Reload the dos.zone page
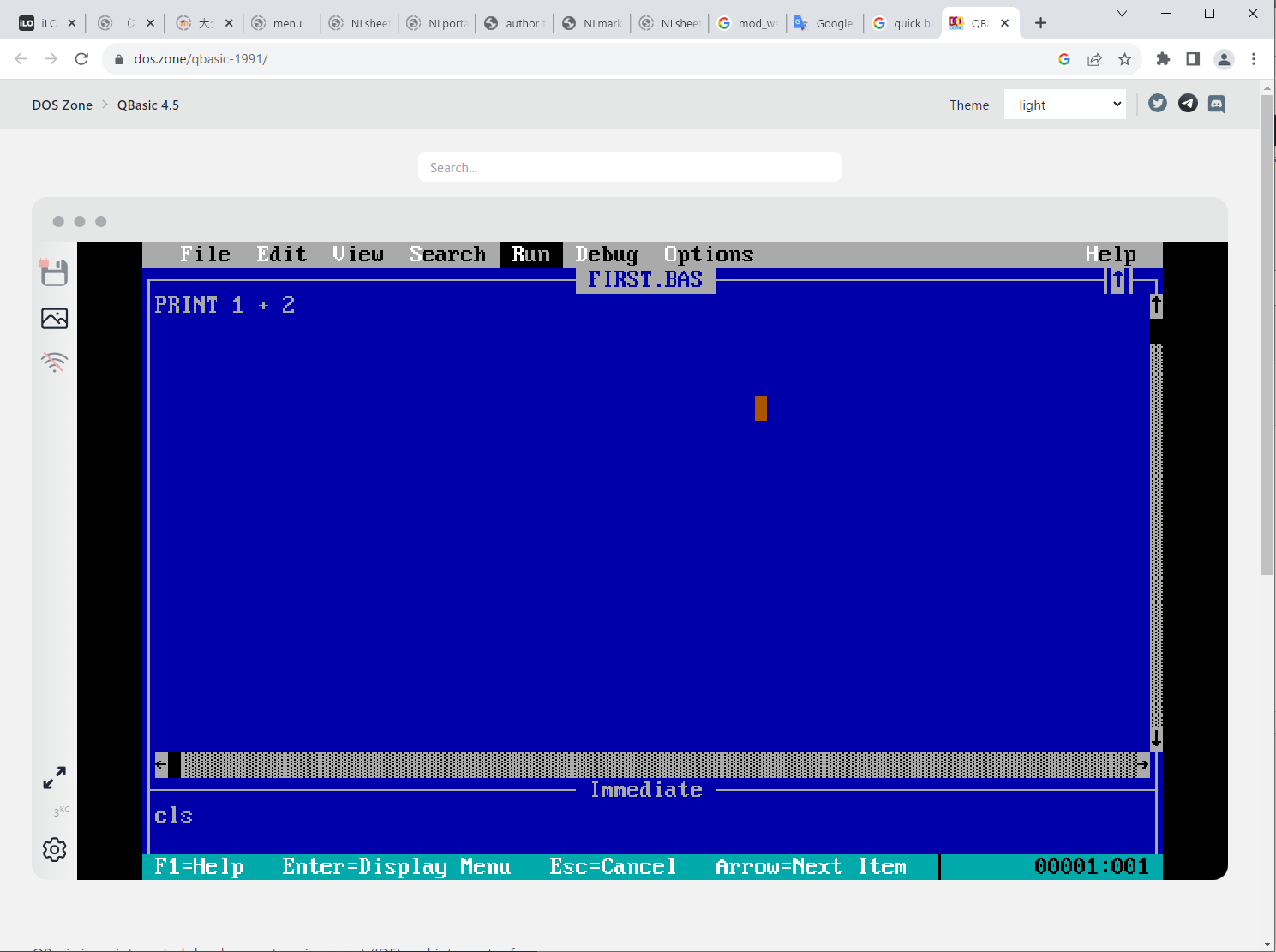1276x952 pixels. coord(81,59)
